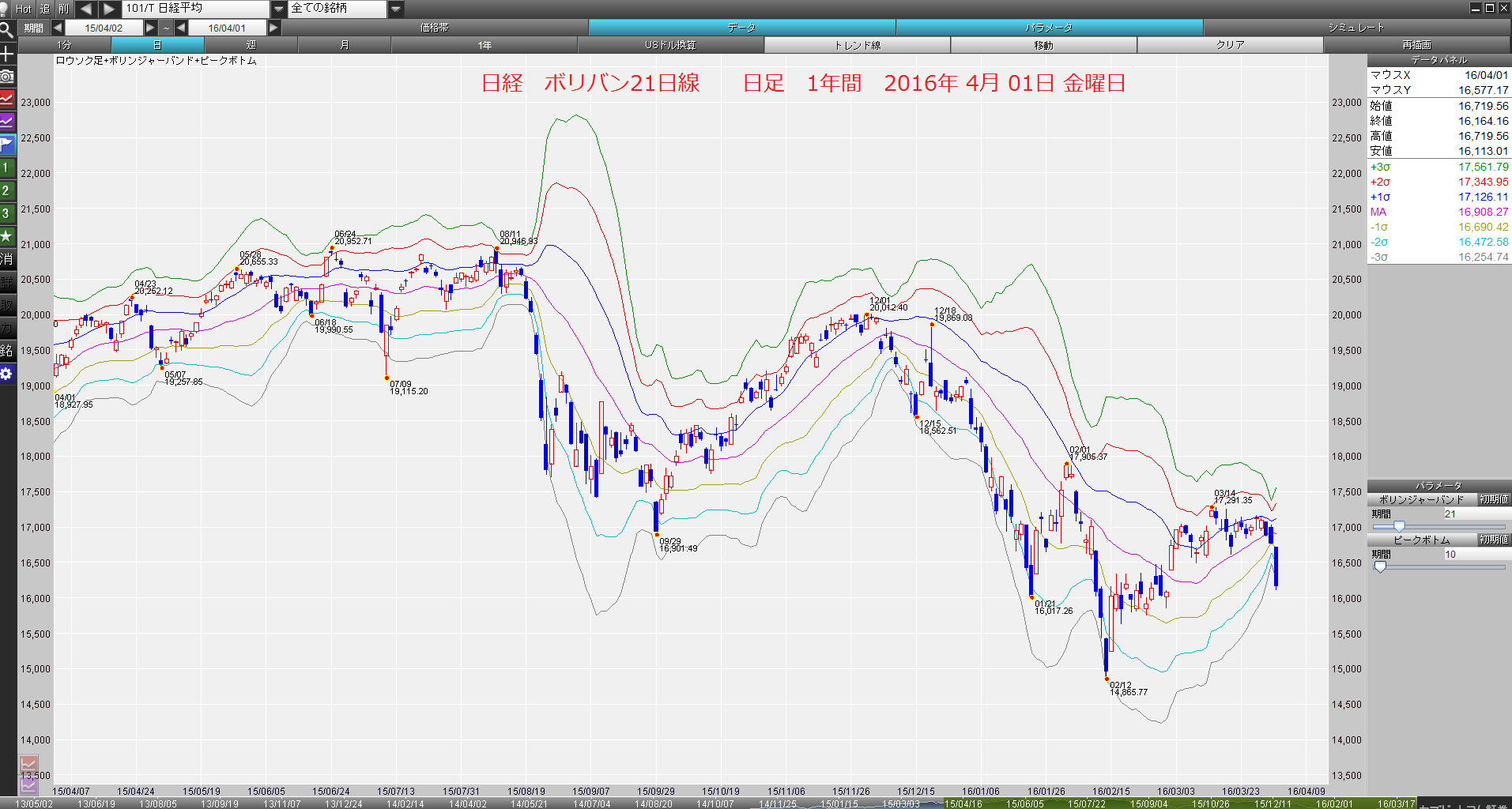This screenshot has height=809, width=1512.
Task: Click the 消 sidebar button
Action: (x=7, y=259)
